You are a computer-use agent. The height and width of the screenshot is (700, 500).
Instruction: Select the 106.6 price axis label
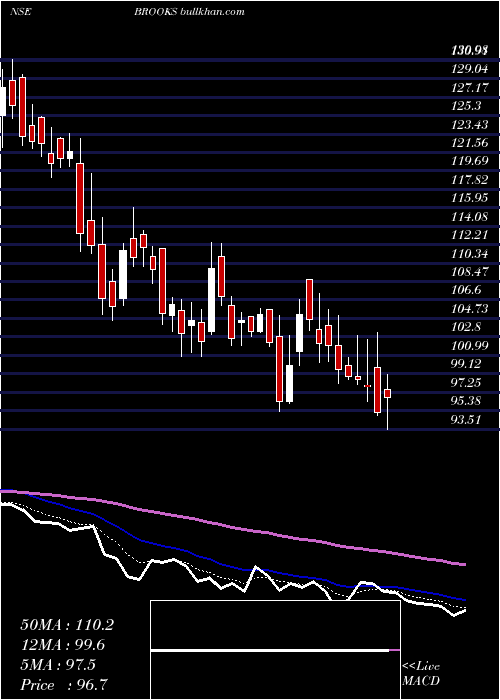click(x=466, y=290)
